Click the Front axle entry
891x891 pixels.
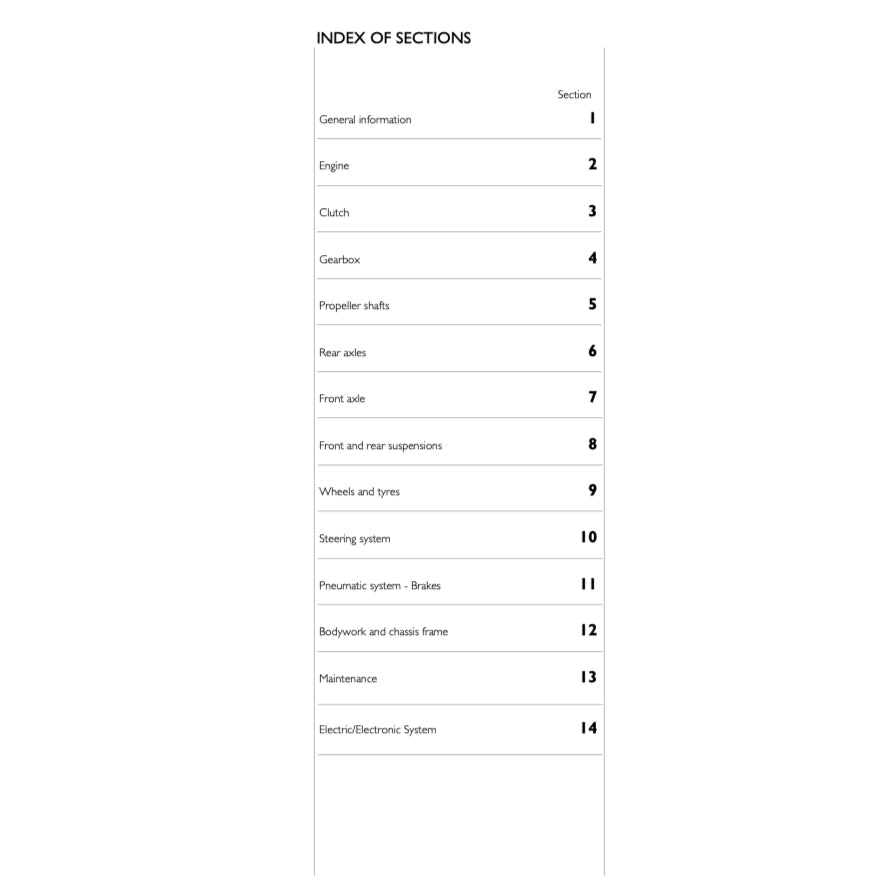click(342, 399)
